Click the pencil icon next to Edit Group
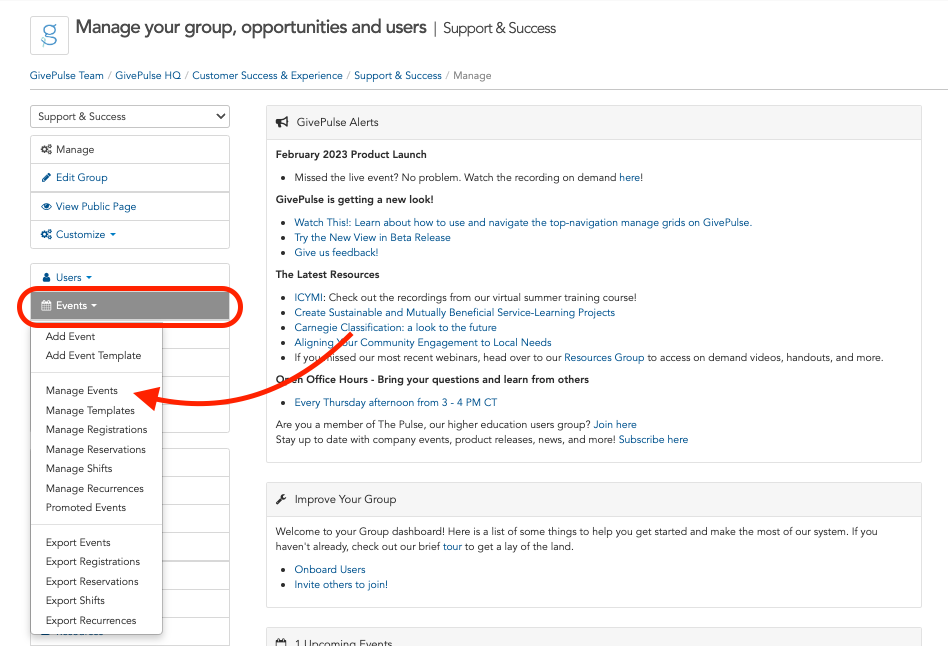This screenshot has height=646, width=948. pyautogui.click(x=46, y=177)
